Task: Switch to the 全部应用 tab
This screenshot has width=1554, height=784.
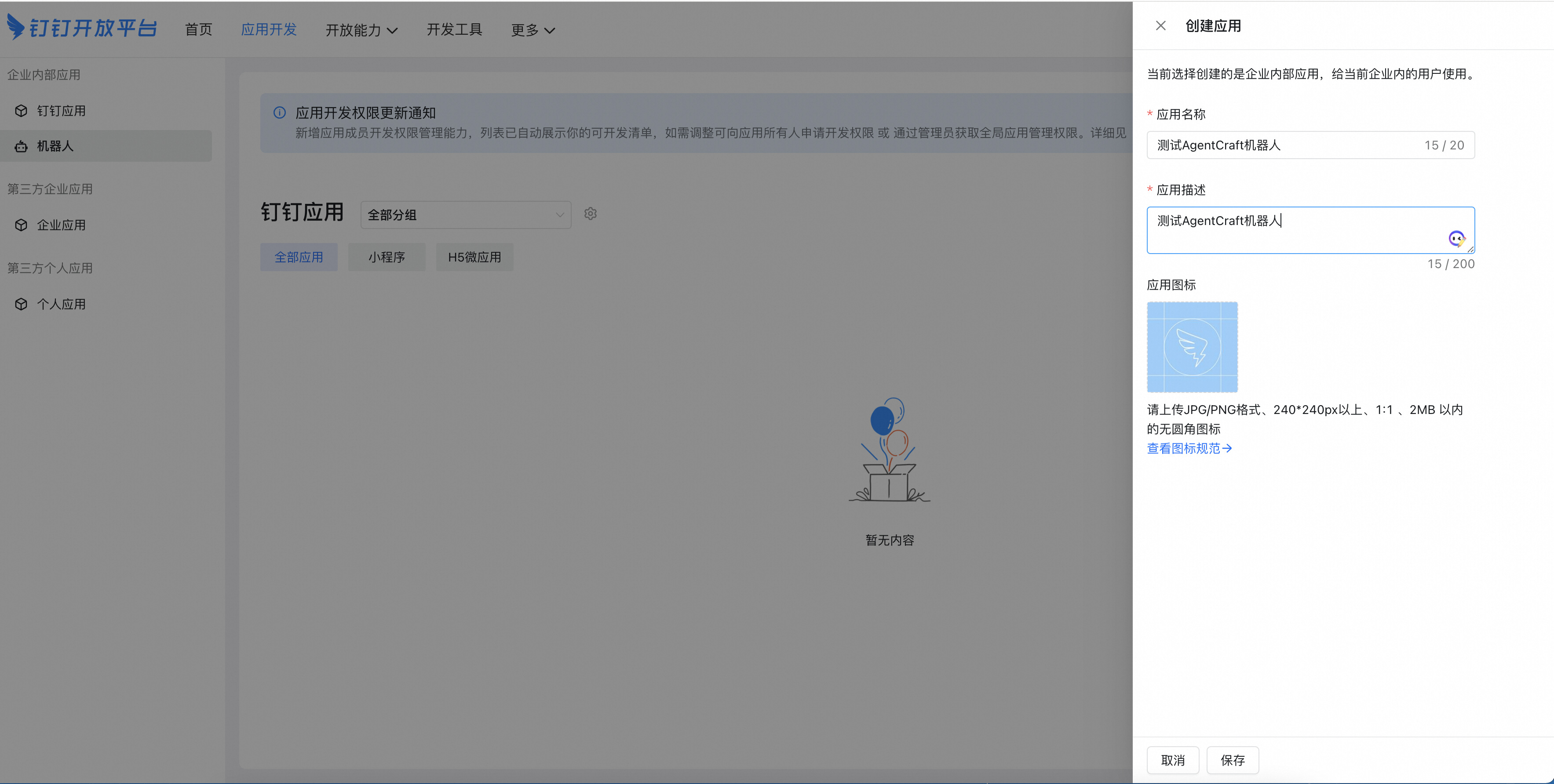Action: pyautogui.click(x=299, y=257)
